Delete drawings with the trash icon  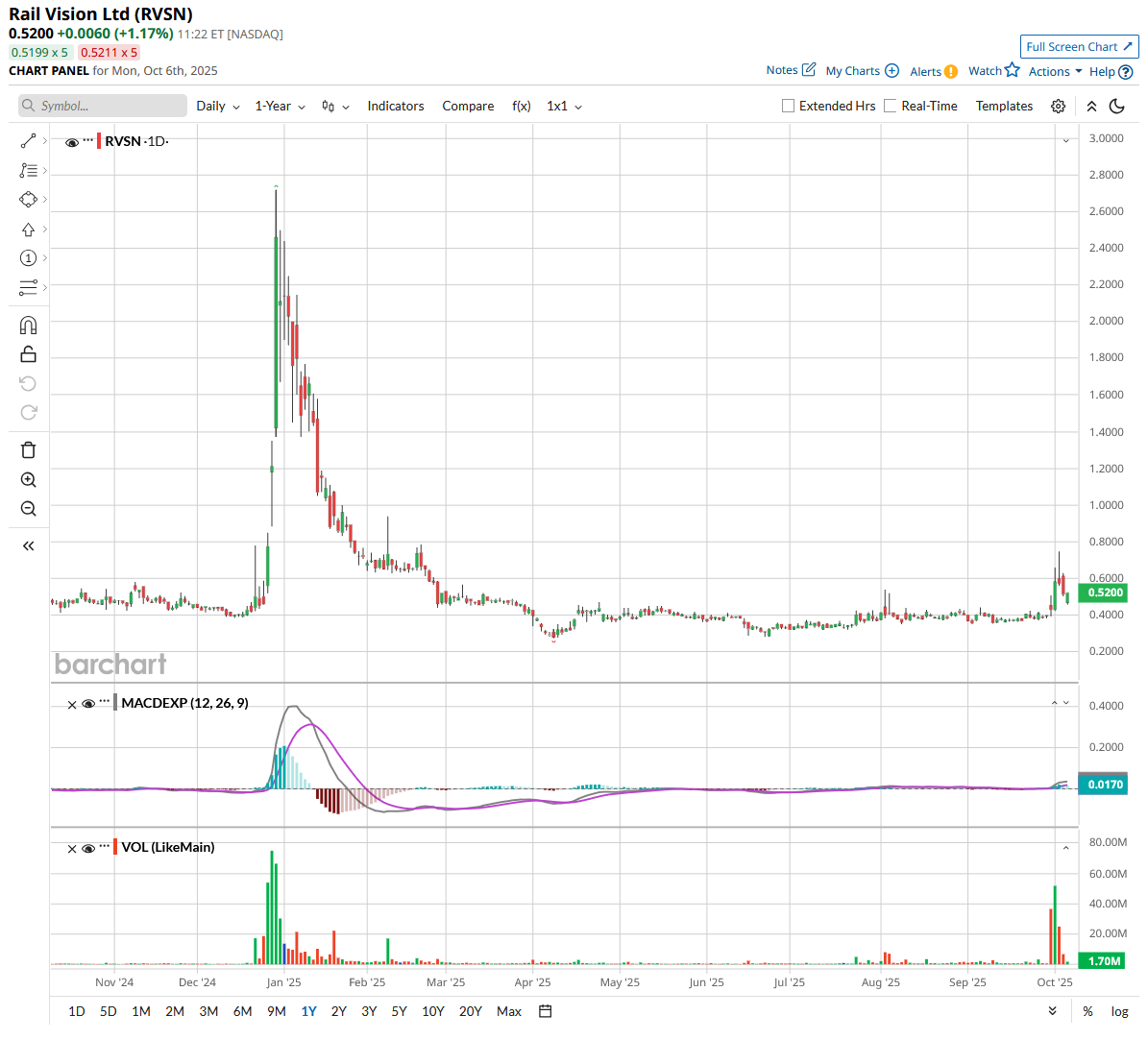tap(29, 450)
